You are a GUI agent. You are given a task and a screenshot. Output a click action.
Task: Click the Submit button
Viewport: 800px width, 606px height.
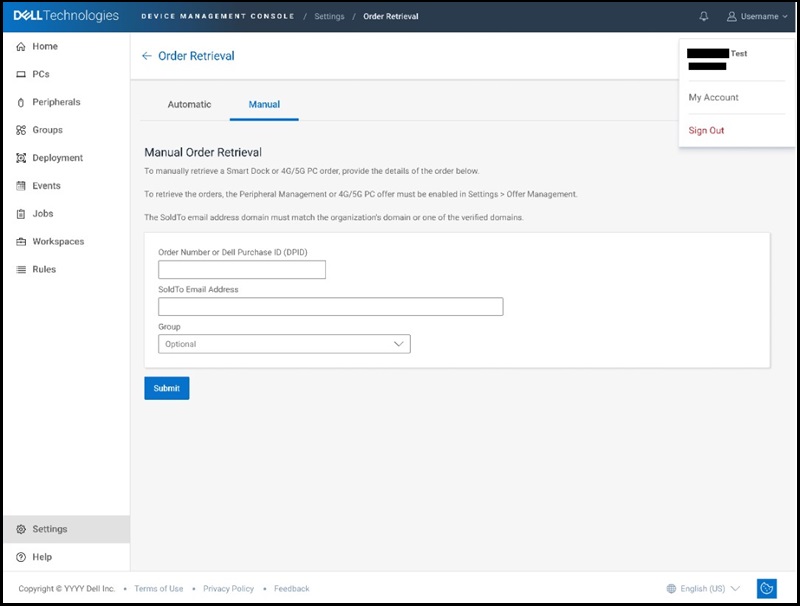pyautogui.click(x=166, y=388)
